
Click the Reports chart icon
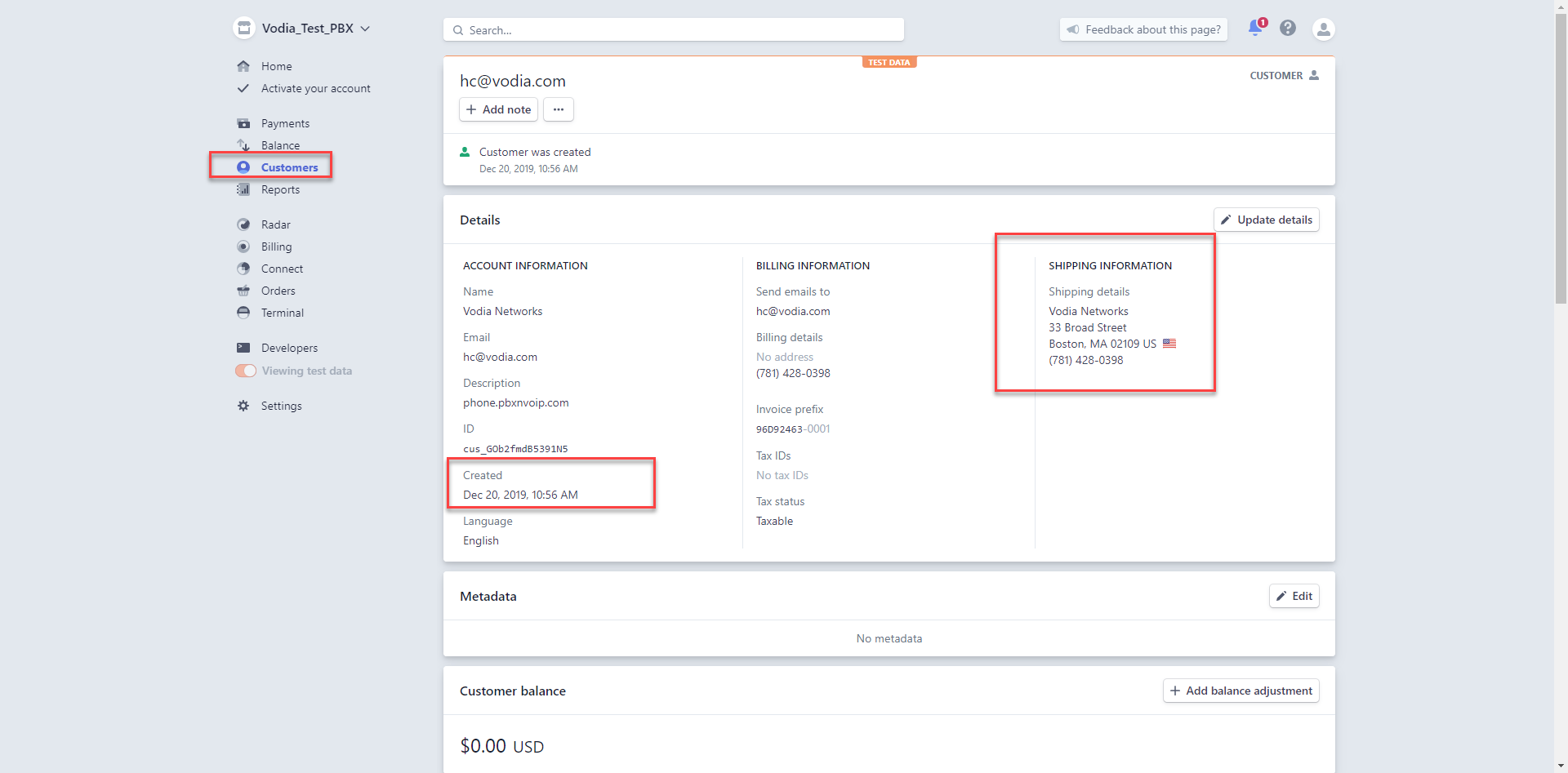click(x=243, y=189)
